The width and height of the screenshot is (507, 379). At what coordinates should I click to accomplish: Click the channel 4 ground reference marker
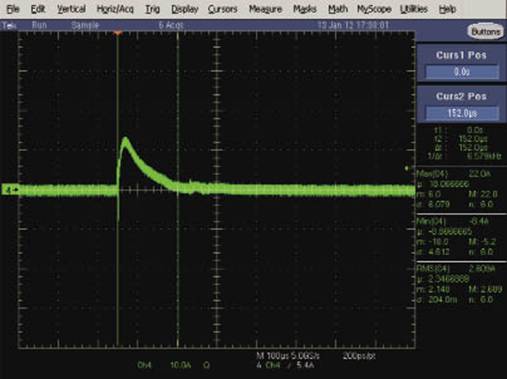[10, 190]
